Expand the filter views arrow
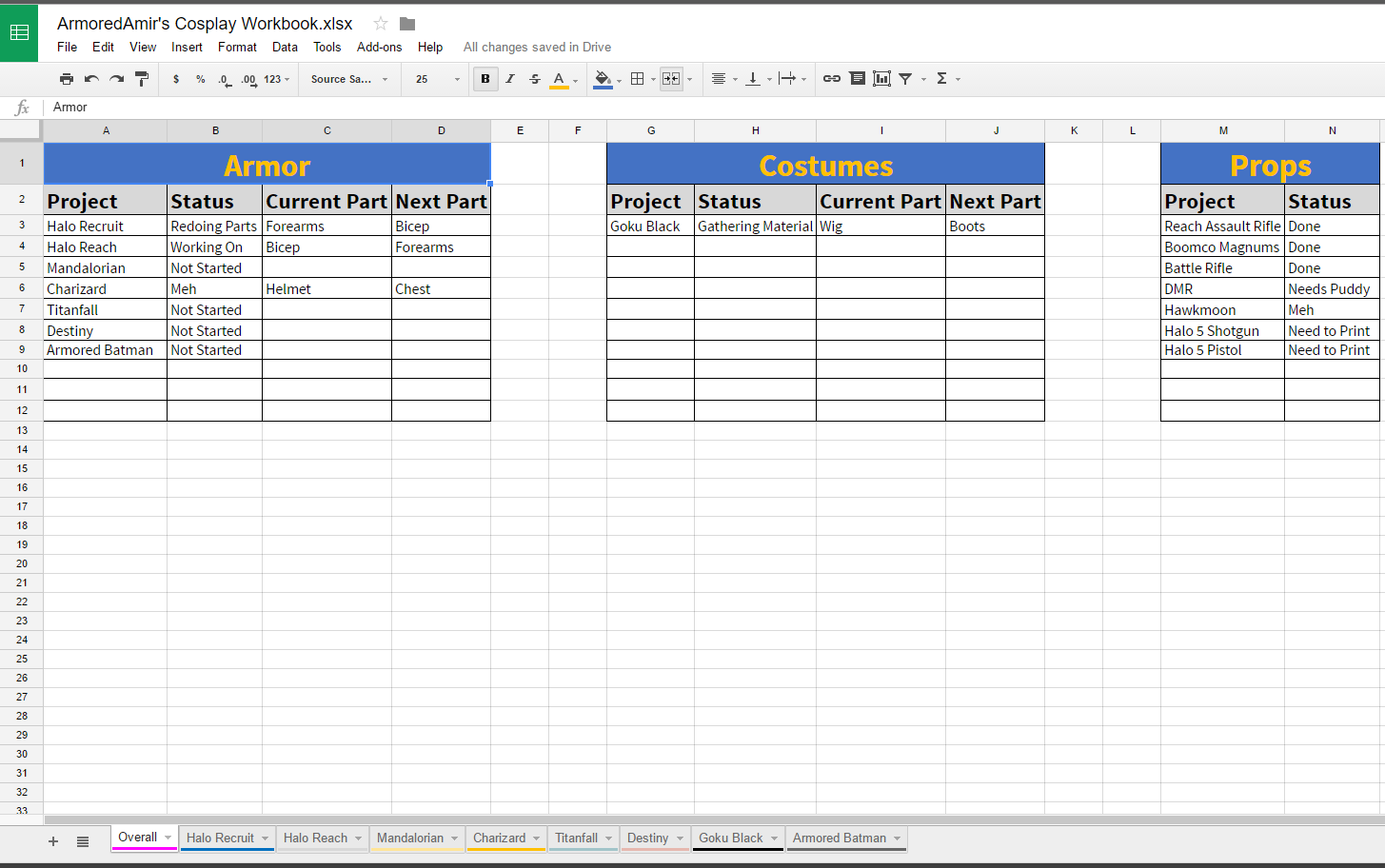 (x=923, y=79)
